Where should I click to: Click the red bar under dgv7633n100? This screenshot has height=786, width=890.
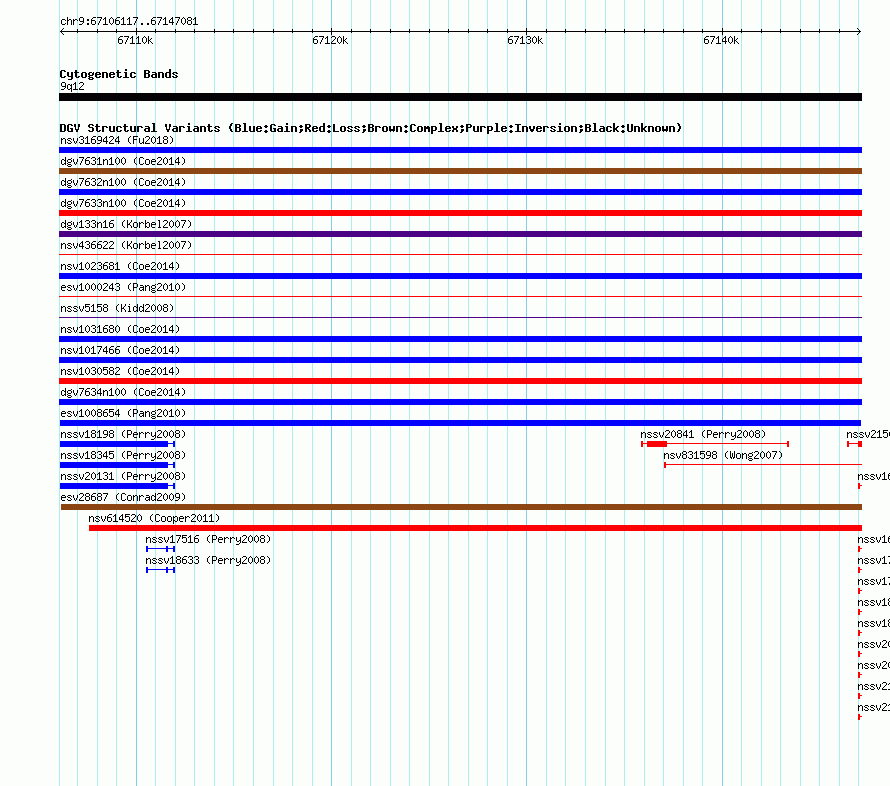point(460,213)
